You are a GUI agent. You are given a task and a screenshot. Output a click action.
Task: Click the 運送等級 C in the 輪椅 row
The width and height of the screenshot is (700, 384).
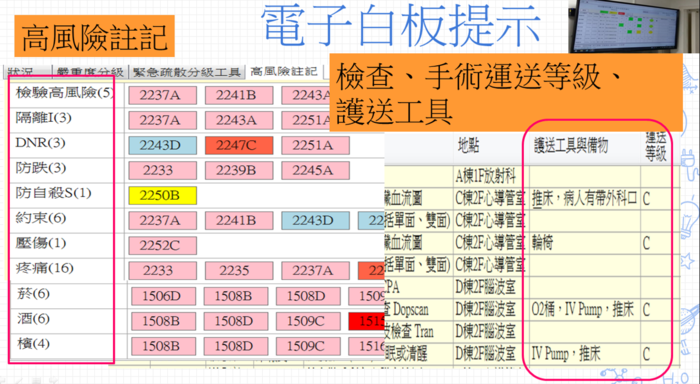[646, 243]
